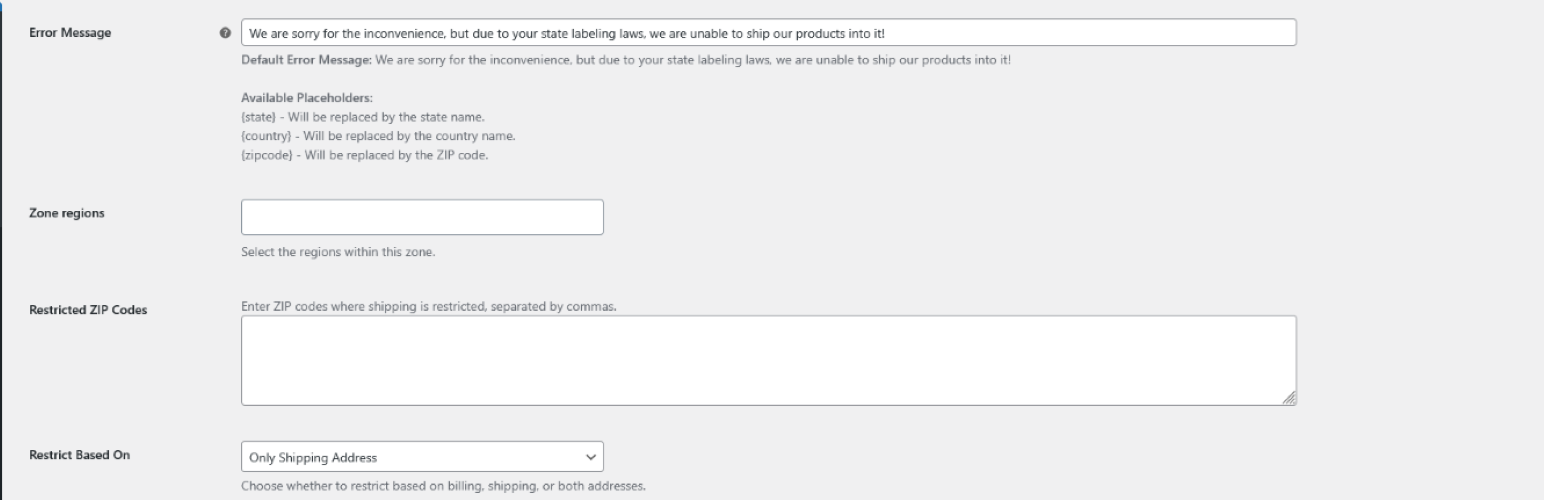This screenshot has height=500, width=1544.
Task: Click the help icon beside Error Message
Action: 224,33
